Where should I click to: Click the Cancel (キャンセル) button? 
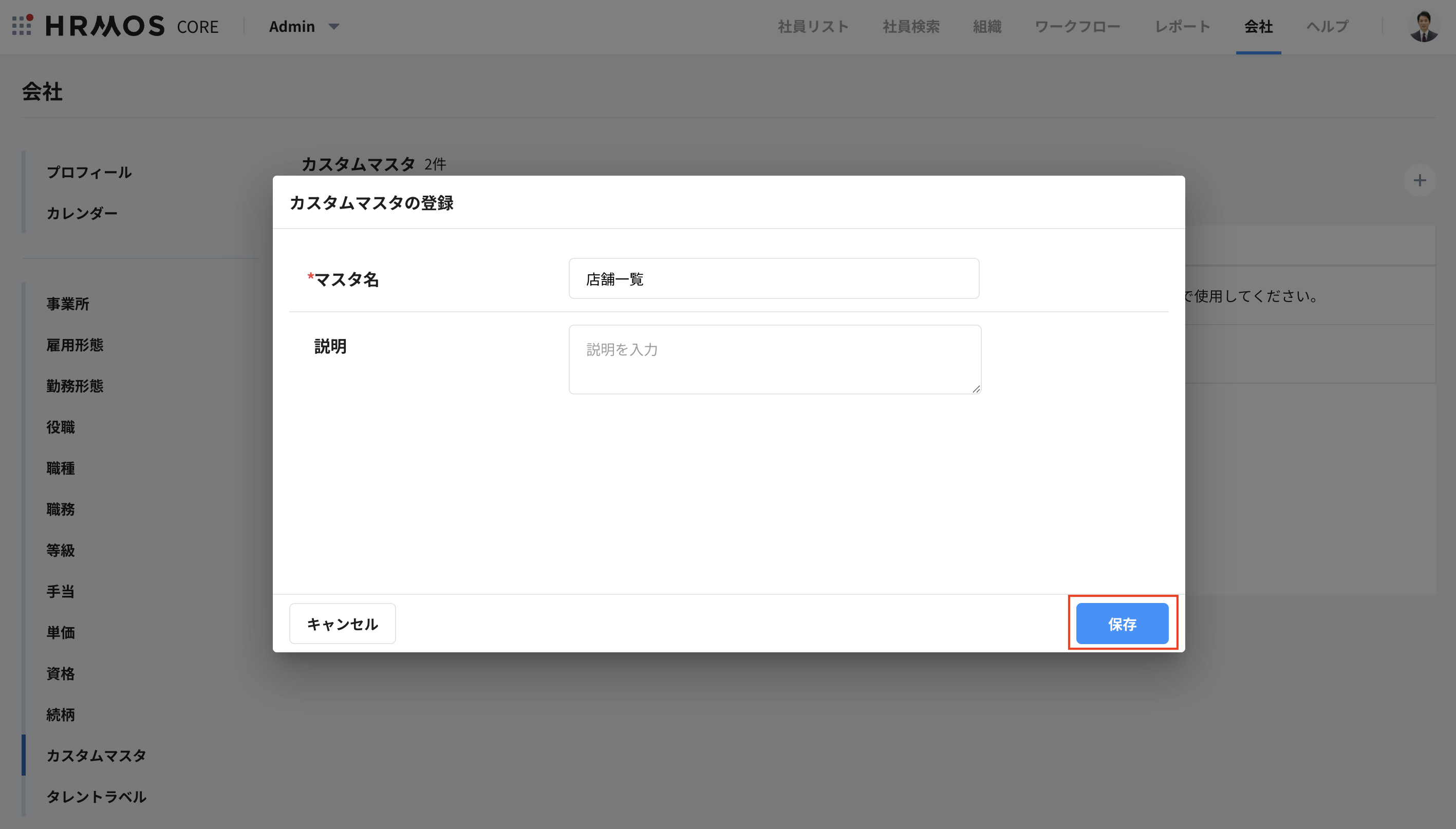(x=342, y=624)
